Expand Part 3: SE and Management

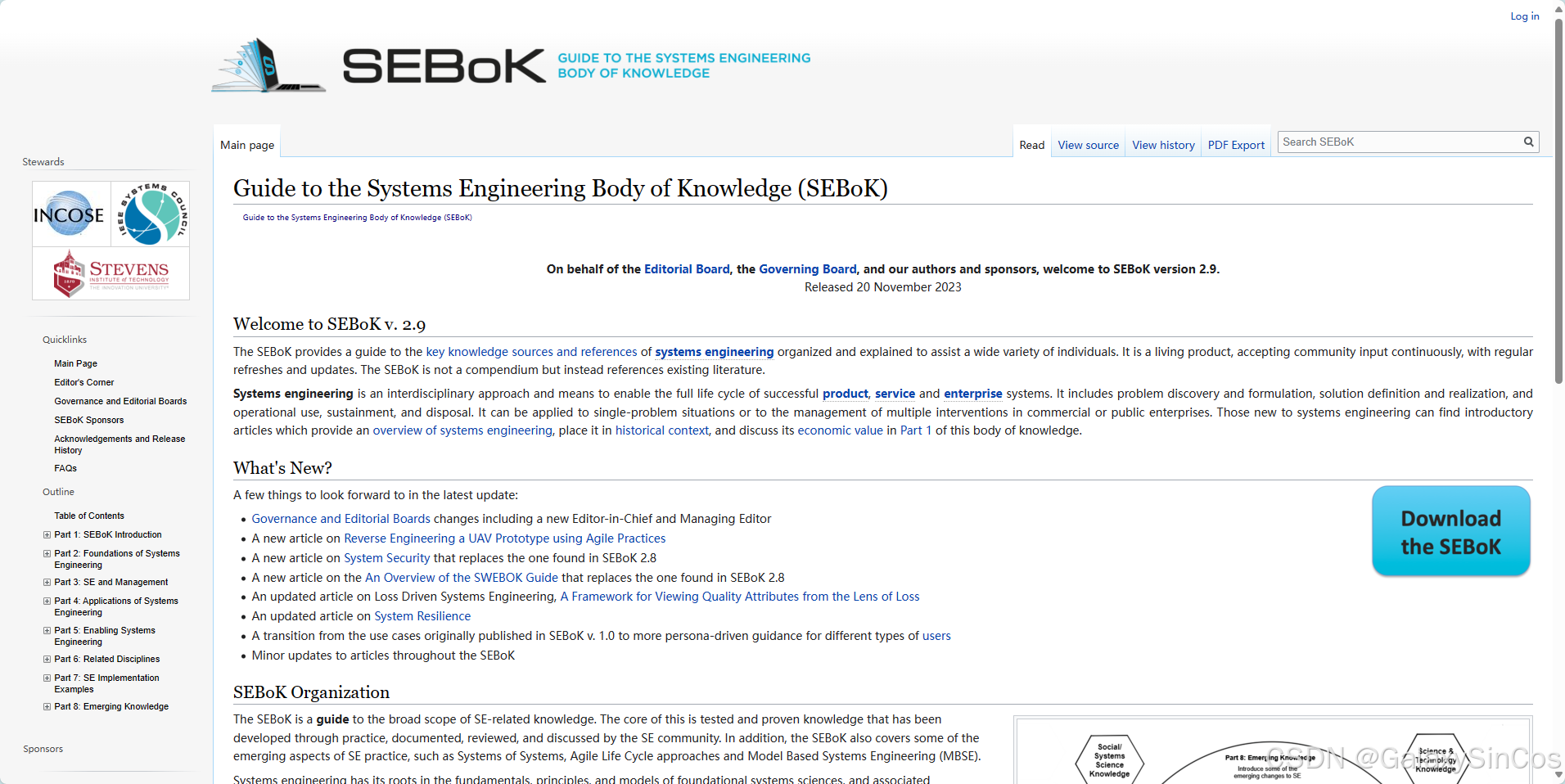[47, 583]
